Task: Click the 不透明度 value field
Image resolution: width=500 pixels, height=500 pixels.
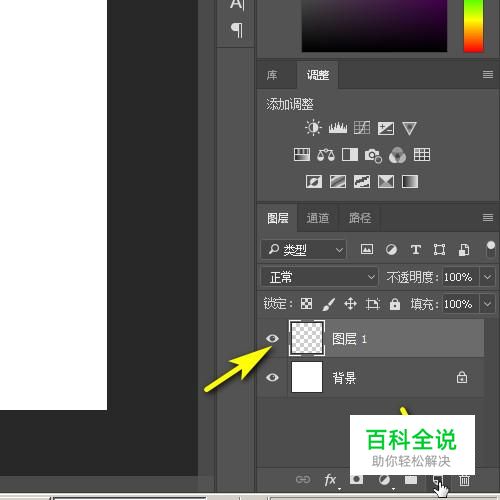Action: click(x=460, y=277)
